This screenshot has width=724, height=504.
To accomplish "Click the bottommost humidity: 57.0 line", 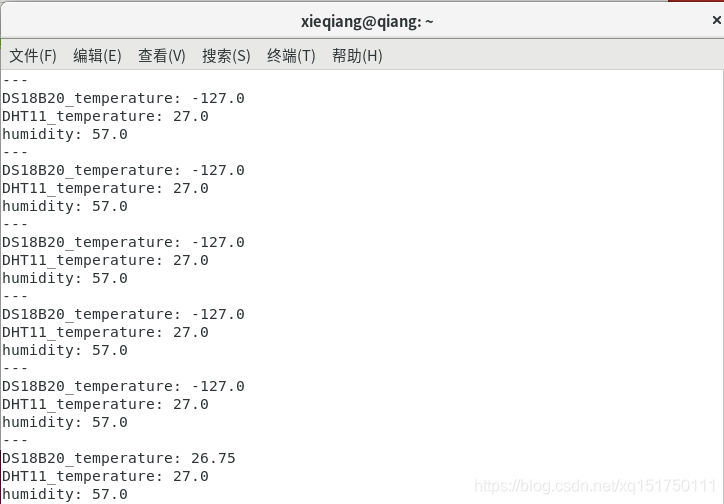I will click(65, 494).
